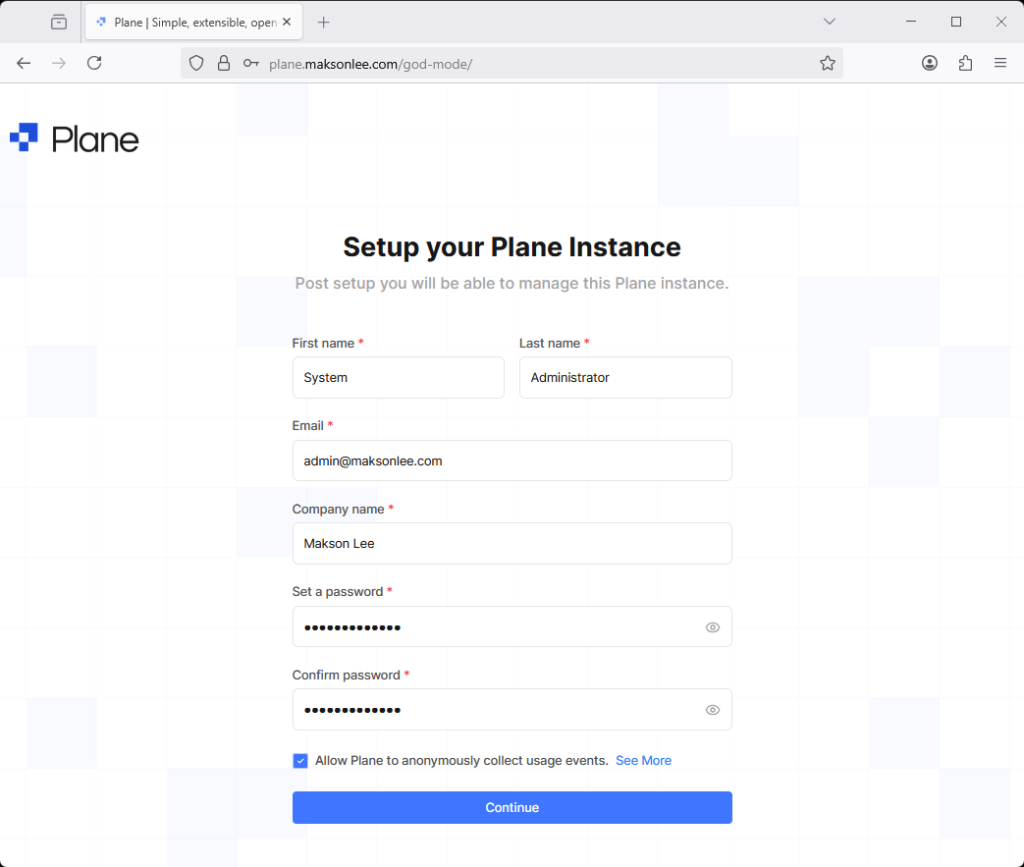
Task: Select the Plane browser tab
Action: (194, 22)
